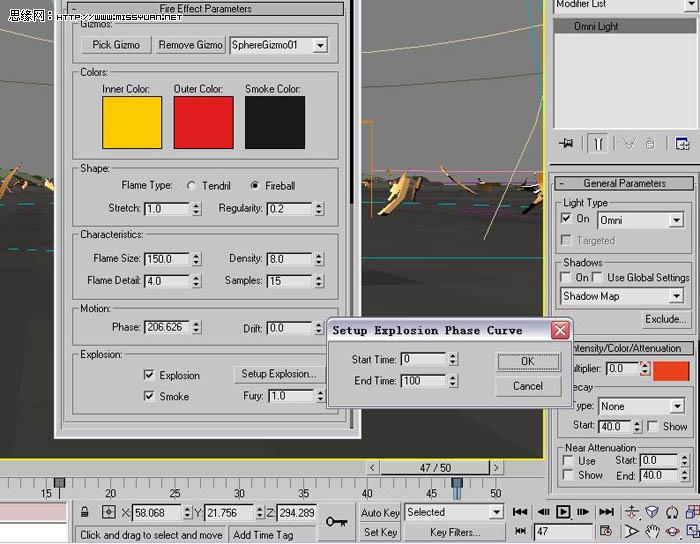The image size is (700, 544).
Task: Open Key Filters button
Action: point(454,532)
